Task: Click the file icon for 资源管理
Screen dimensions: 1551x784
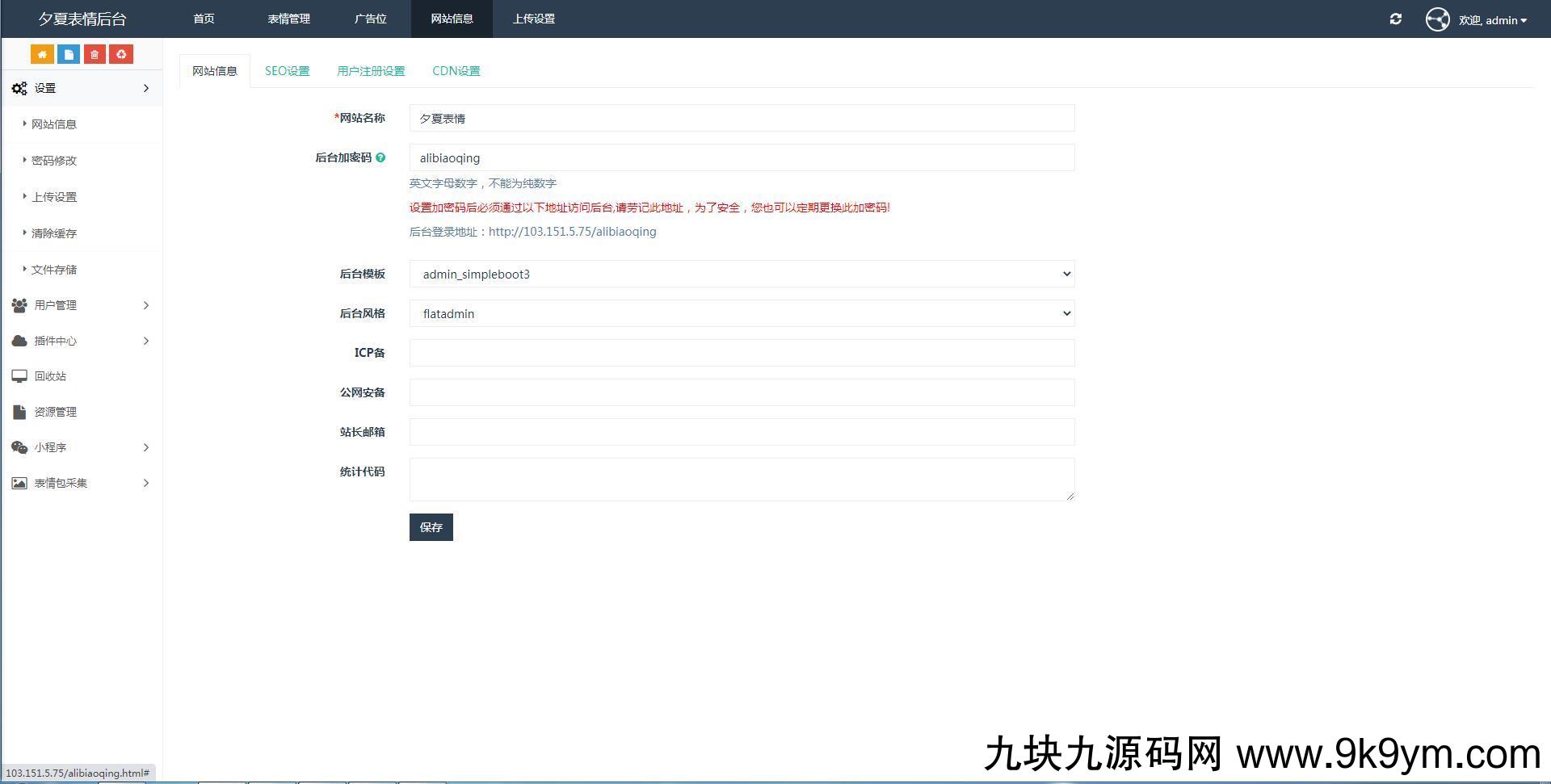Action: pyautogui.click(x=19, y=412)
